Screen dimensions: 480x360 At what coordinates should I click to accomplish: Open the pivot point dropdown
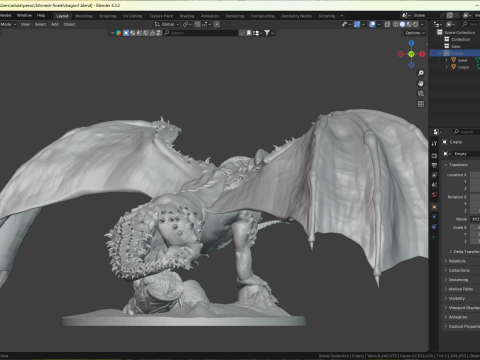pos(187,24)
